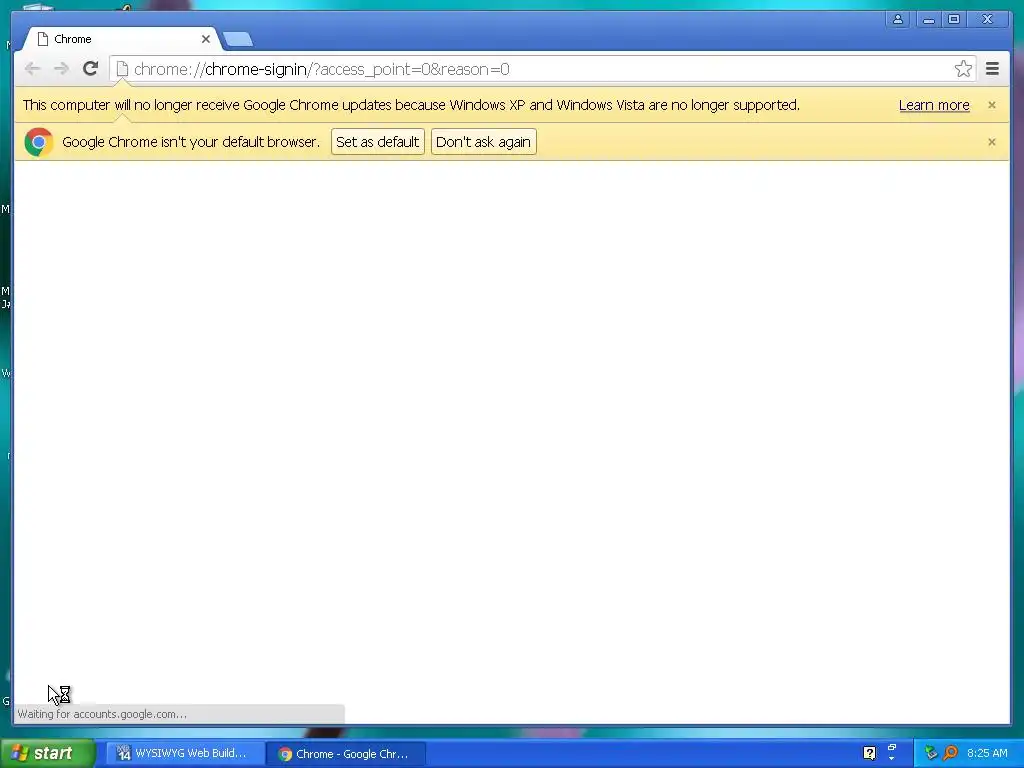Select Chrome - Google Chrome taskbar item
The image size is (1024, 768).
(346, 753)
